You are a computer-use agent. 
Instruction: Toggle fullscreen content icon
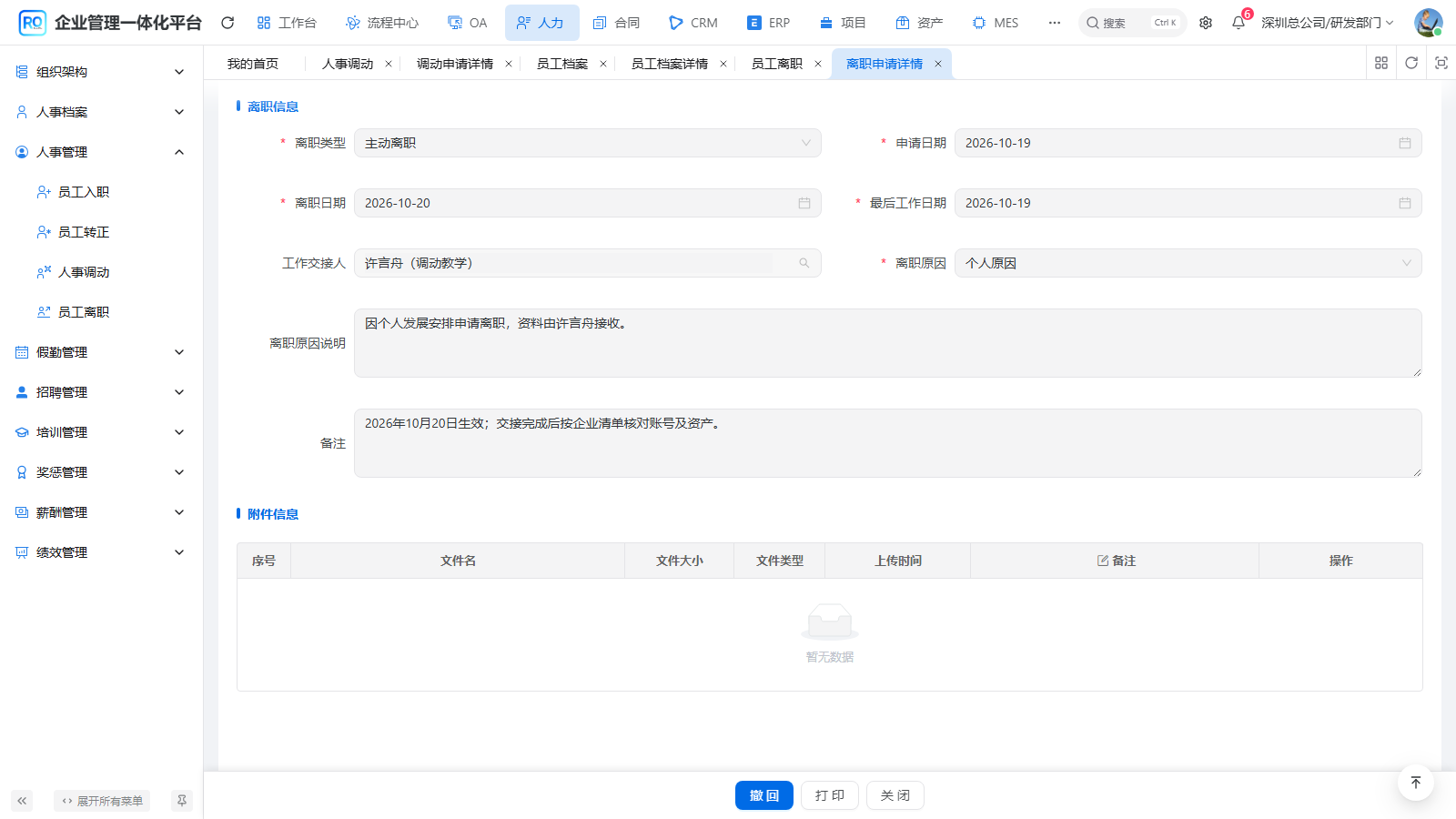point(1441,63)
